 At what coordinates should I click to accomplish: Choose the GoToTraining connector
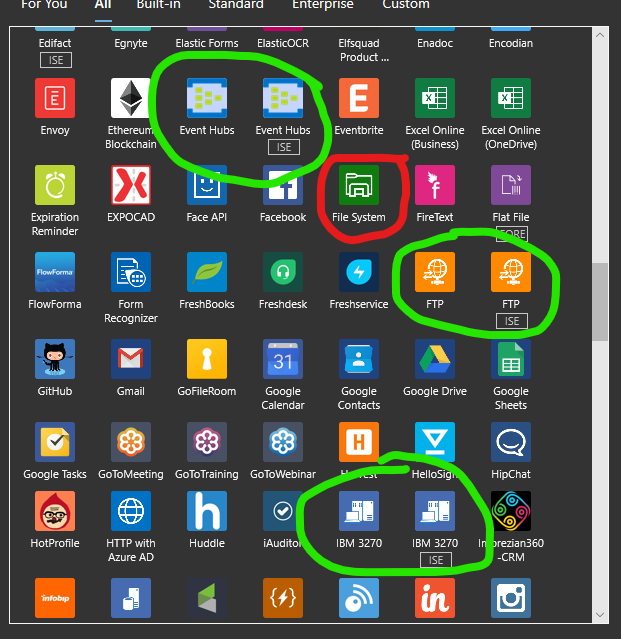(x=207, y=442)
